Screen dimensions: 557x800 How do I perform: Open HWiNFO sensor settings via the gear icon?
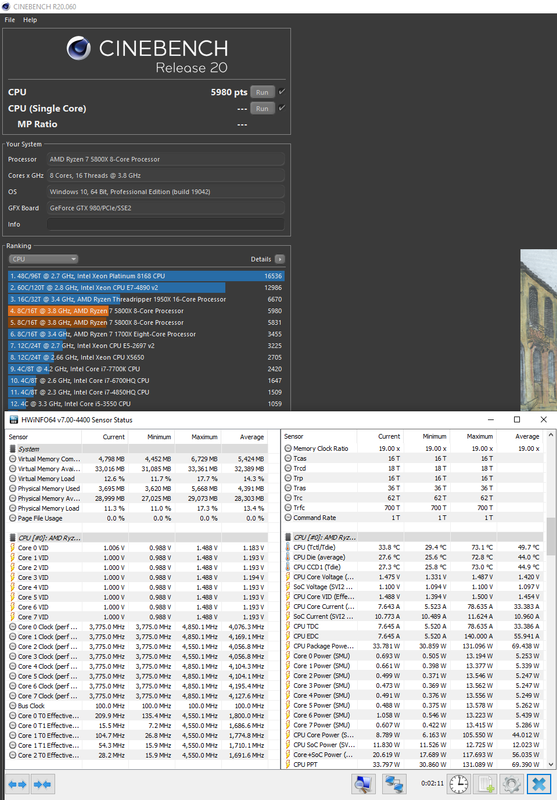tap(511, 784)
